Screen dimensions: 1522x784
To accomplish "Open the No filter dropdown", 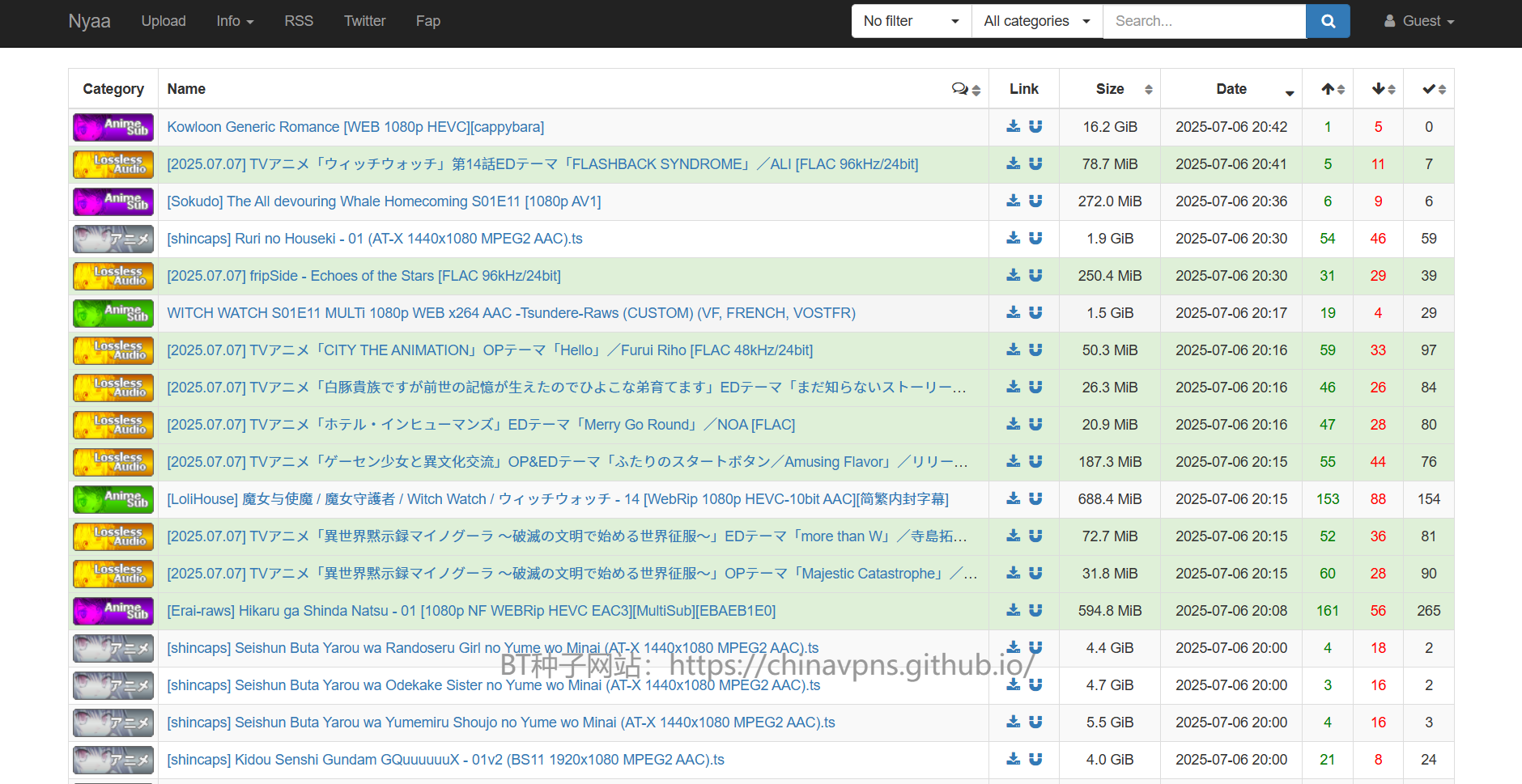I will click(911, 21).
